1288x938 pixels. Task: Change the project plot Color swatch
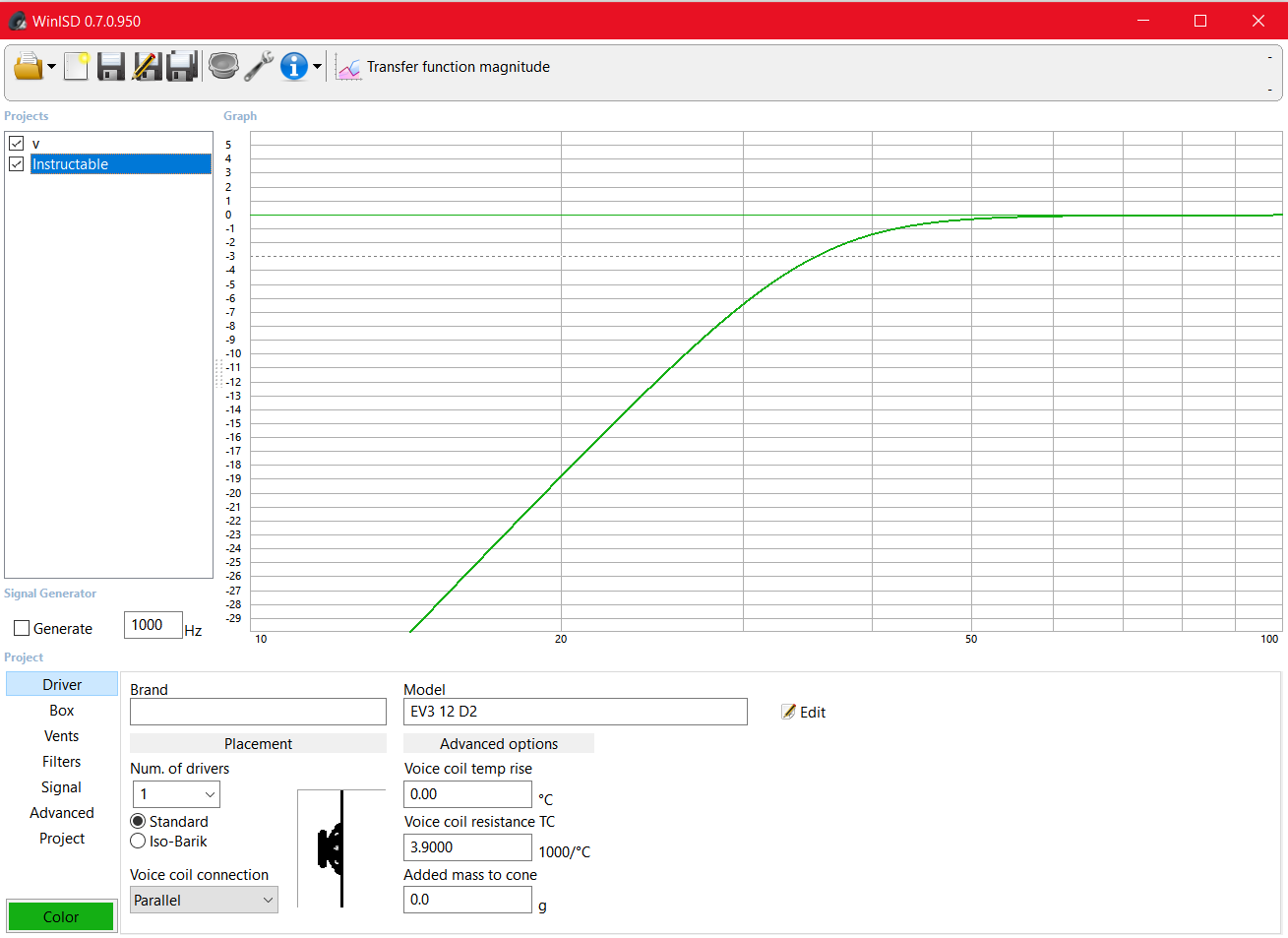(60, 915)
